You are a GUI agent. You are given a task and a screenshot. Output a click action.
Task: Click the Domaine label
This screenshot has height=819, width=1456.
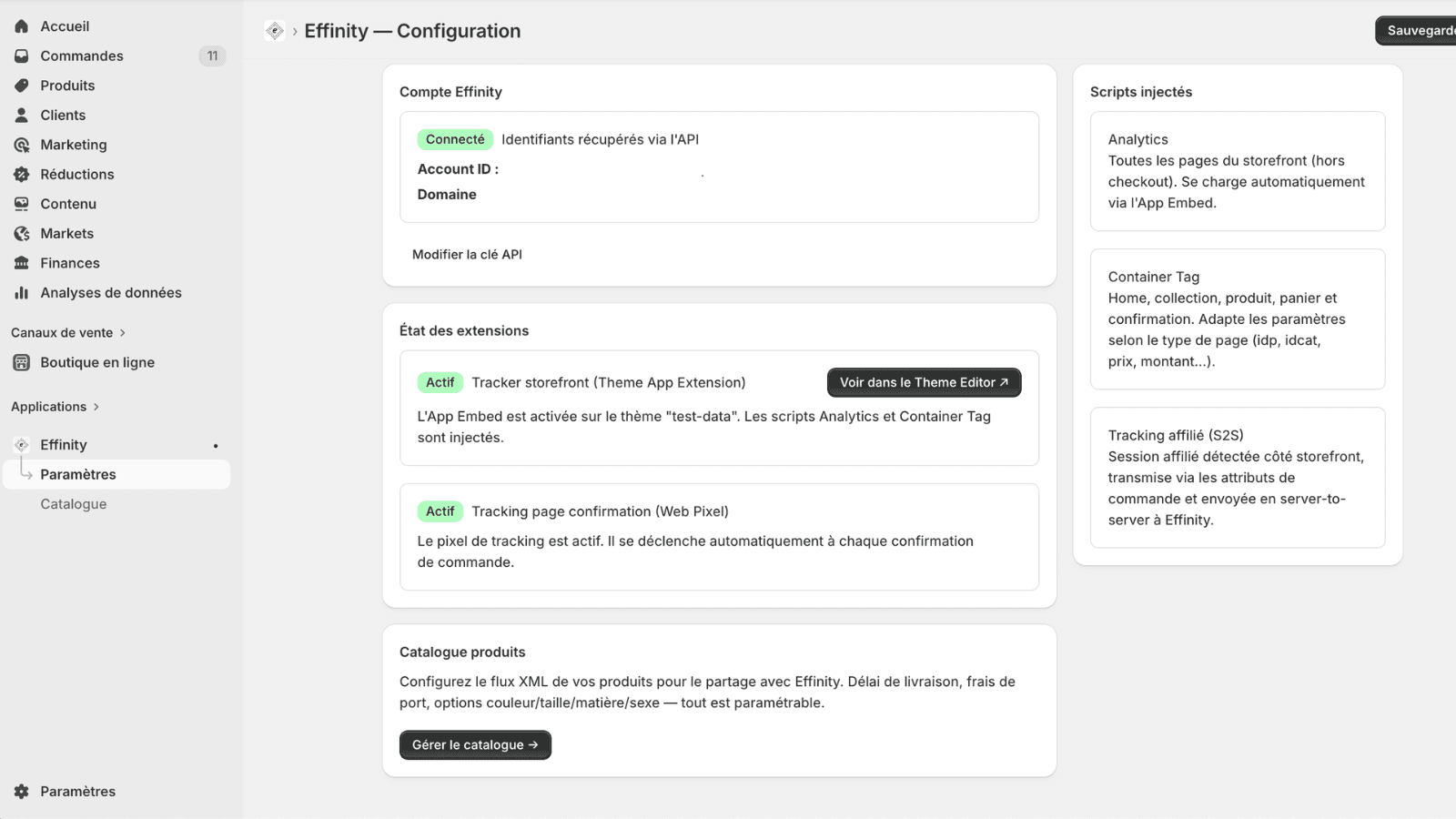(x=447, y=195)
